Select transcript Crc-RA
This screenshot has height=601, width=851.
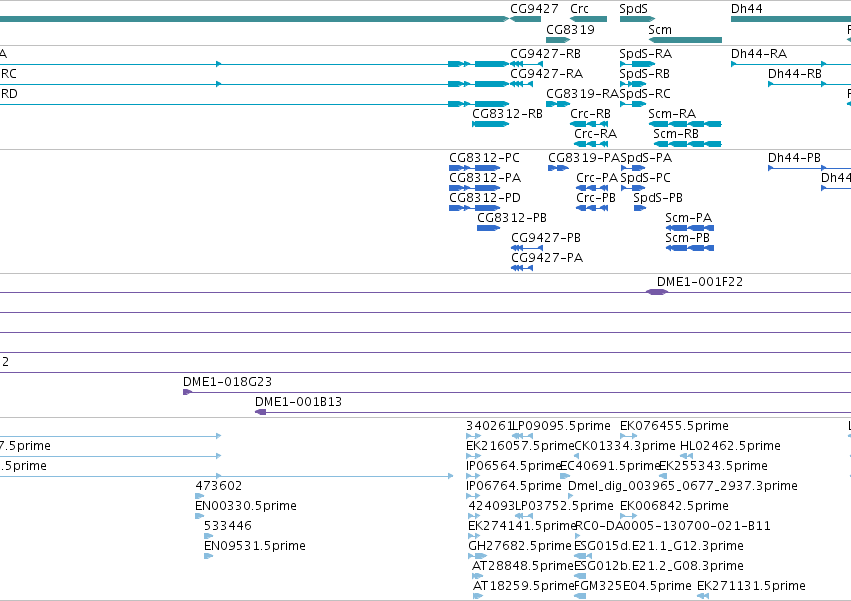[595, 134]
